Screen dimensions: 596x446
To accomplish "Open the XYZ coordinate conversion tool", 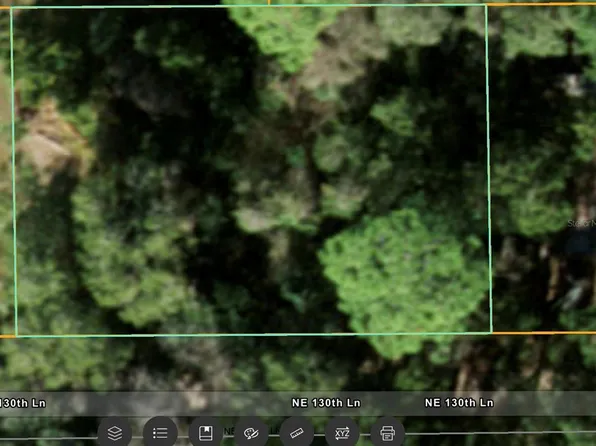I will pos(342,433).
